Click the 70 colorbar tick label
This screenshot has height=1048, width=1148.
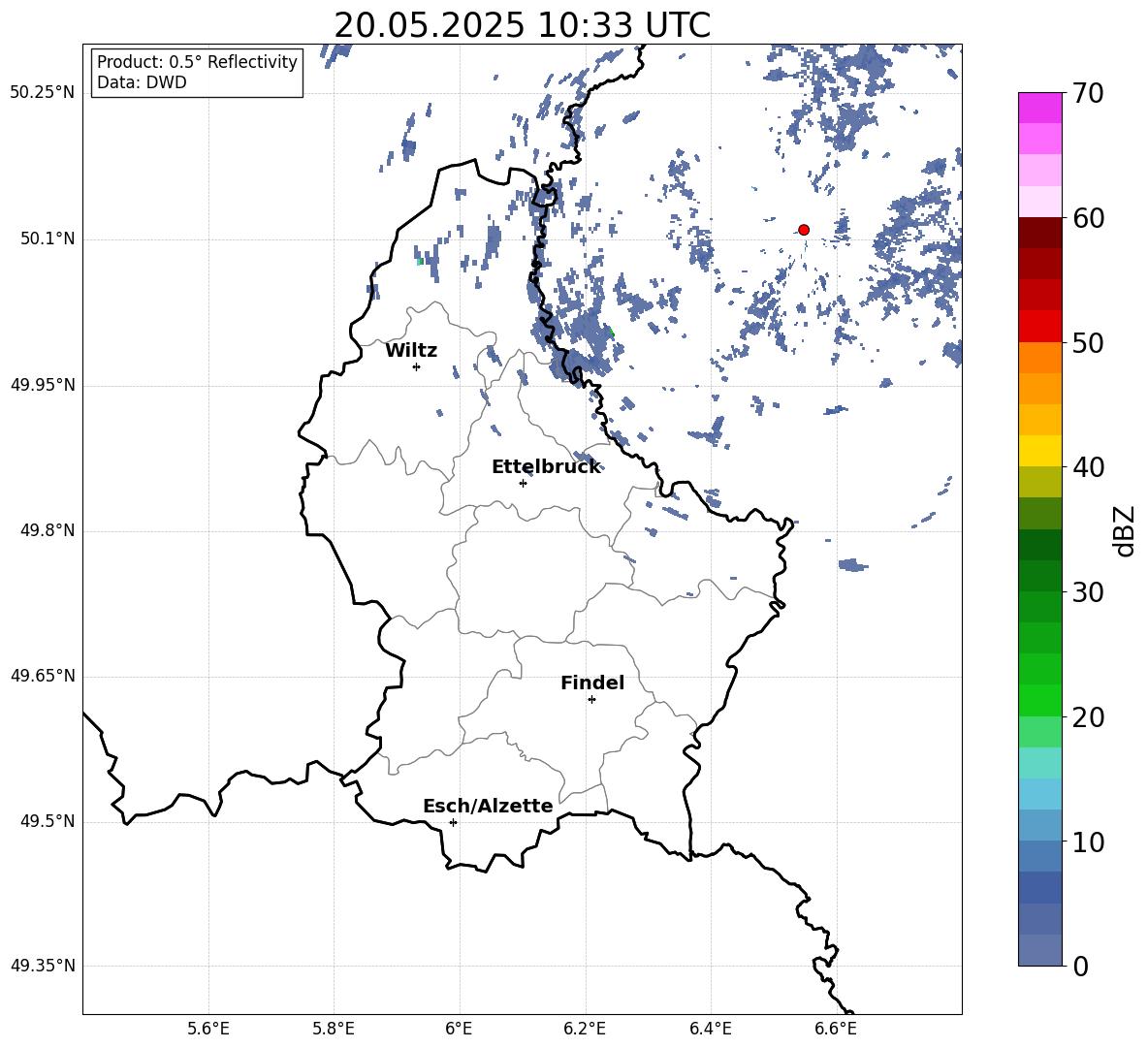(1088, 93)
